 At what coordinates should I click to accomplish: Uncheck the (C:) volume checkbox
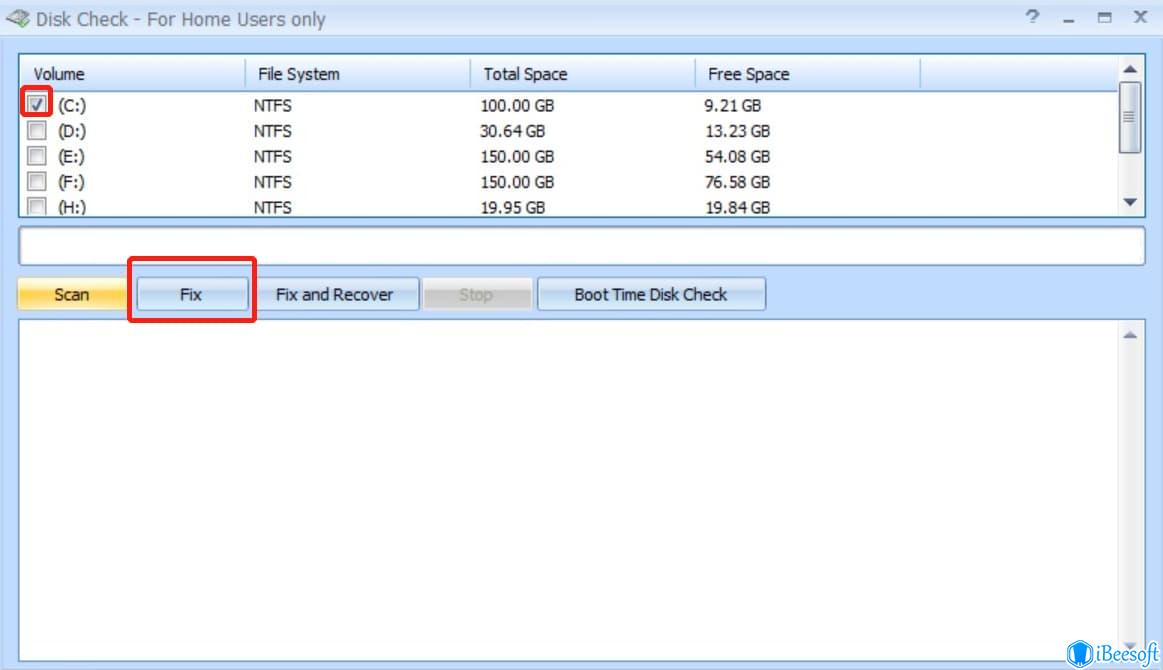[36, 104]
